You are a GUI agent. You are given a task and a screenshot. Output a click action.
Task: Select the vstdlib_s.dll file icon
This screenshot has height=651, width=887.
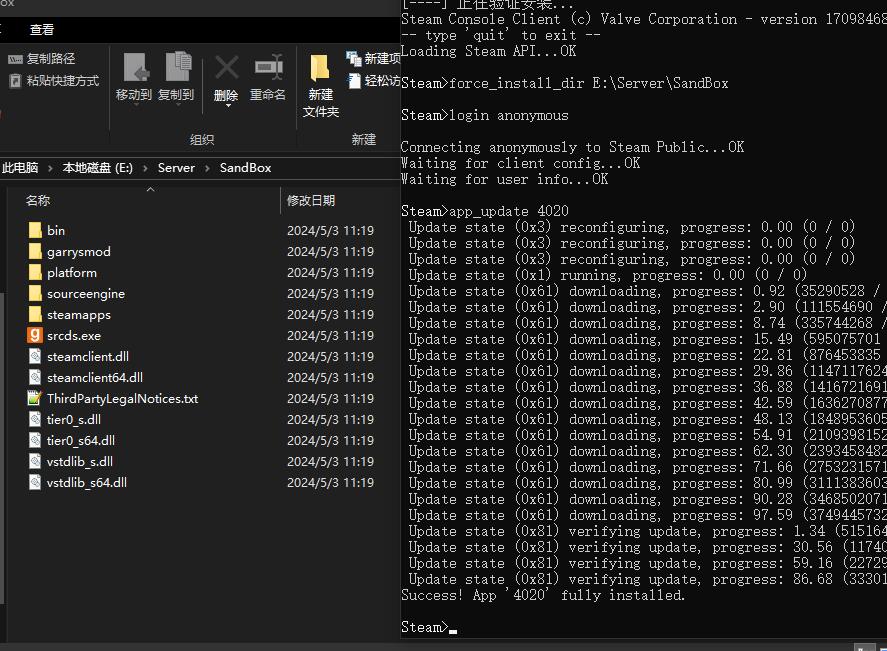tap(35, 461)
